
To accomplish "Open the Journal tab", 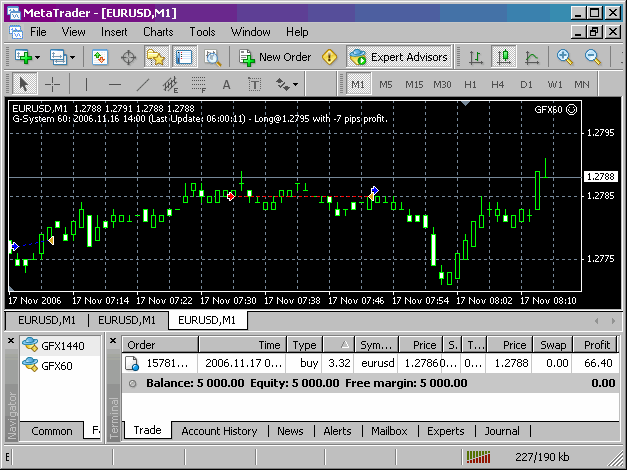I will click(x=502, y=431).
